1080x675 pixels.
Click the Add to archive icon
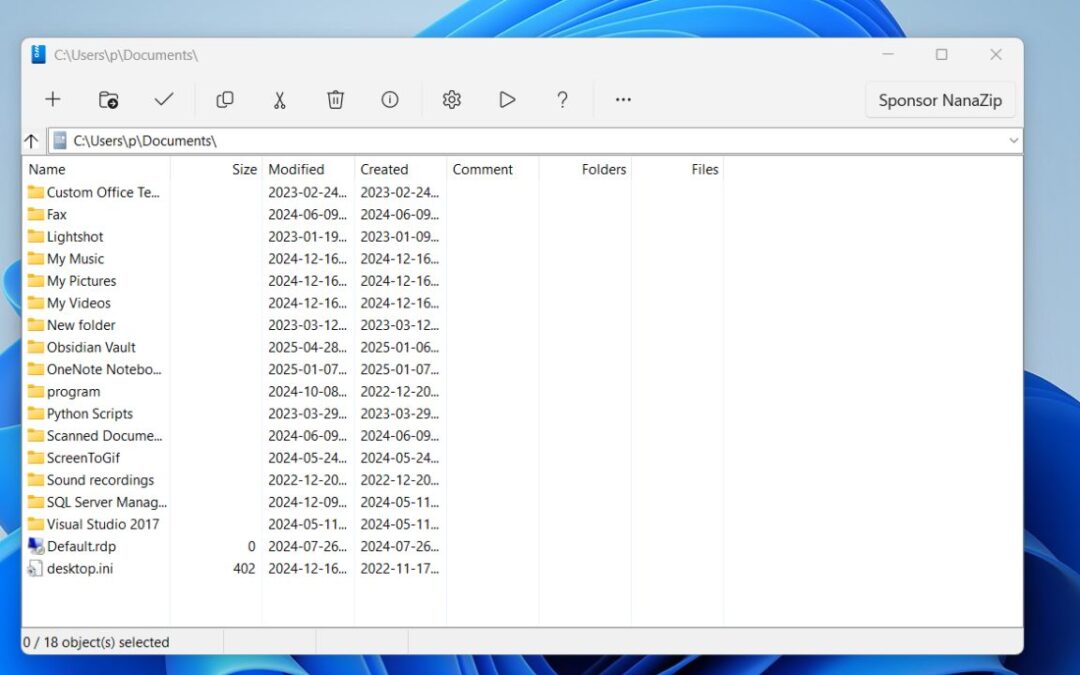tap(52, 99)
